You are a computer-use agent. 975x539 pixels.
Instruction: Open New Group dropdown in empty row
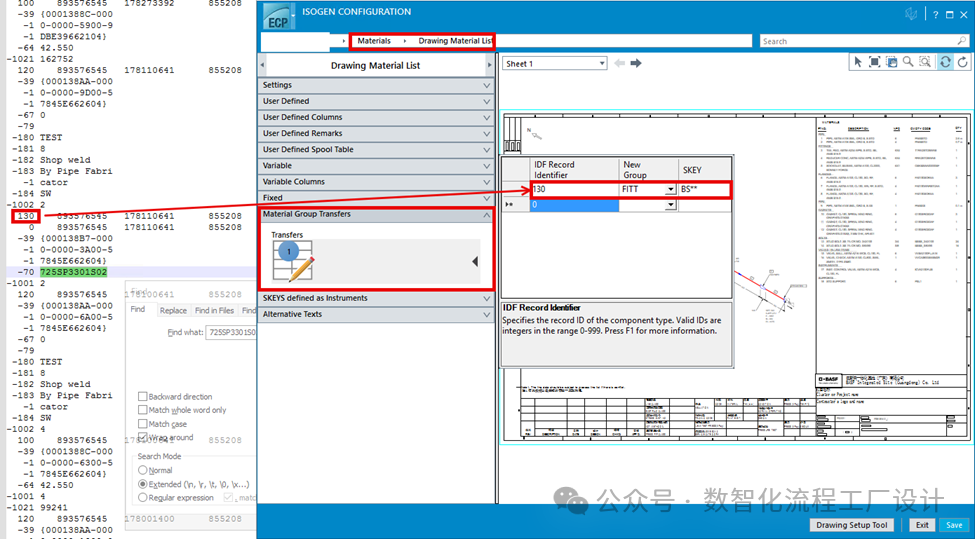[670, 205]
